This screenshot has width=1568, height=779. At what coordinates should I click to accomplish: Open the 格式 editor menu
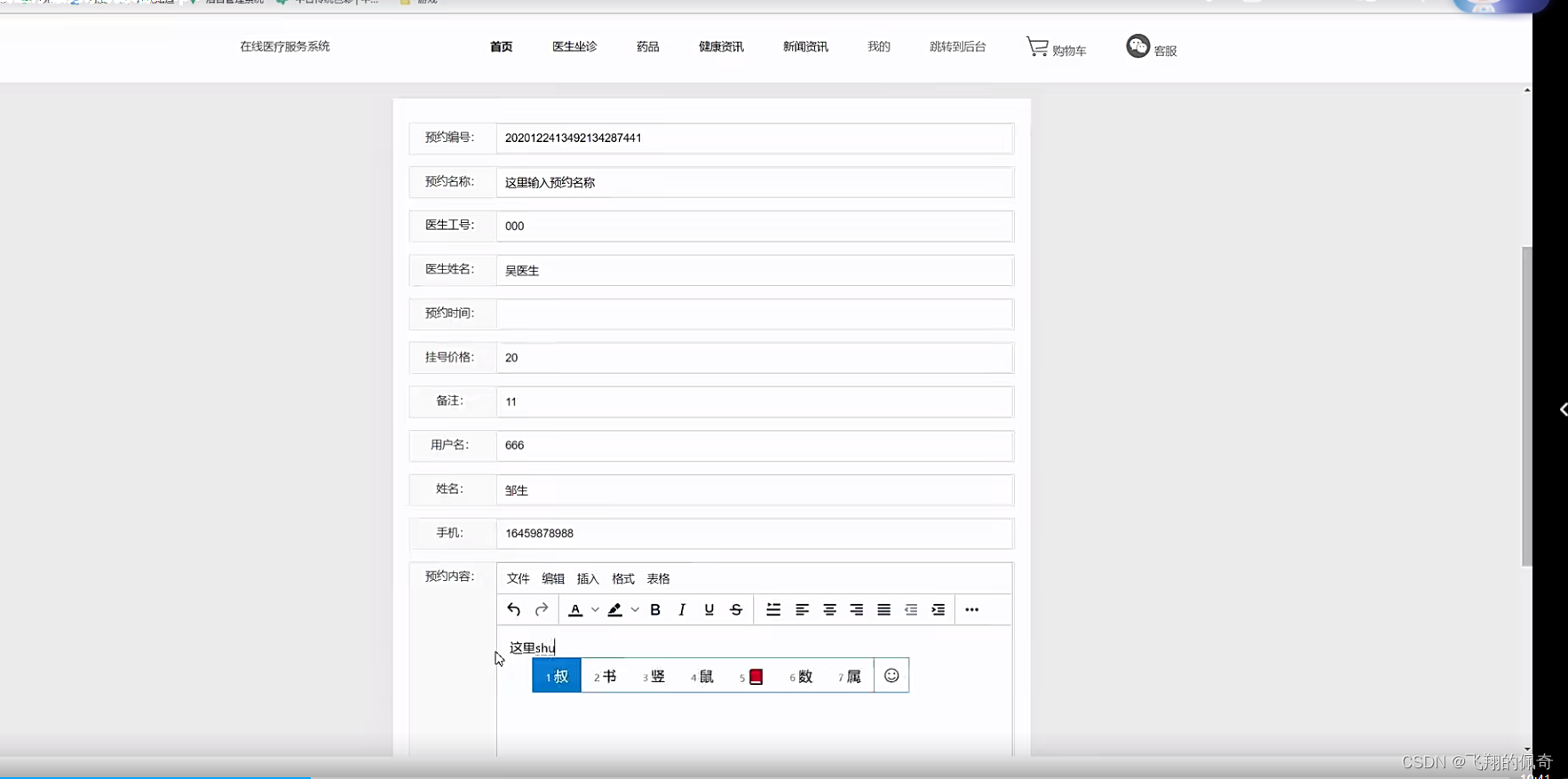[623, 578]
